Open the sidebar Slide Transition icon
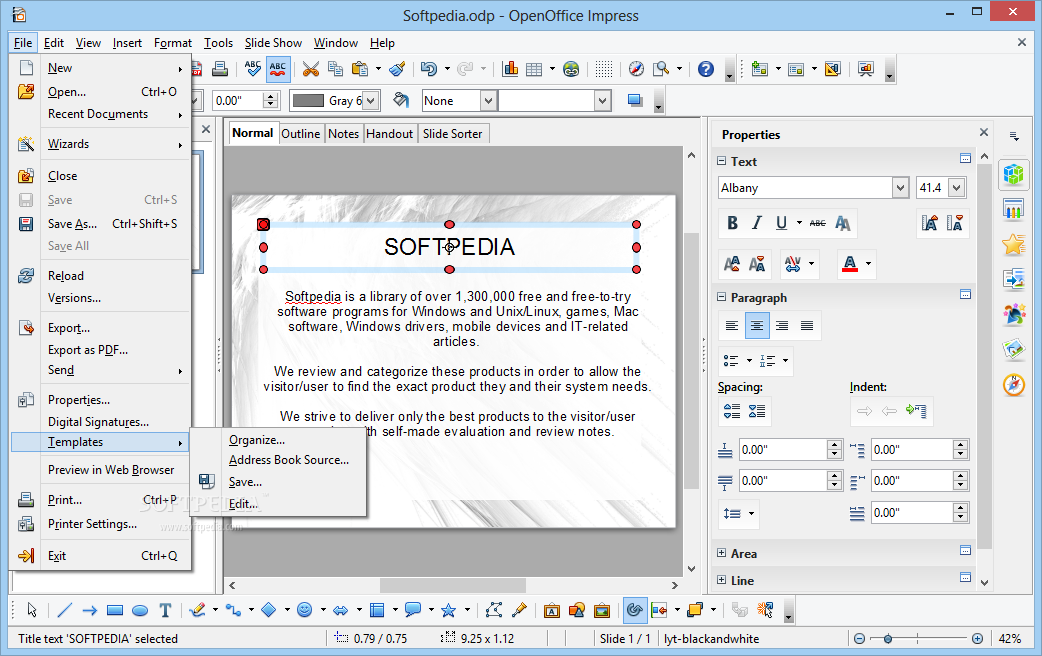 coord(1013,279)
